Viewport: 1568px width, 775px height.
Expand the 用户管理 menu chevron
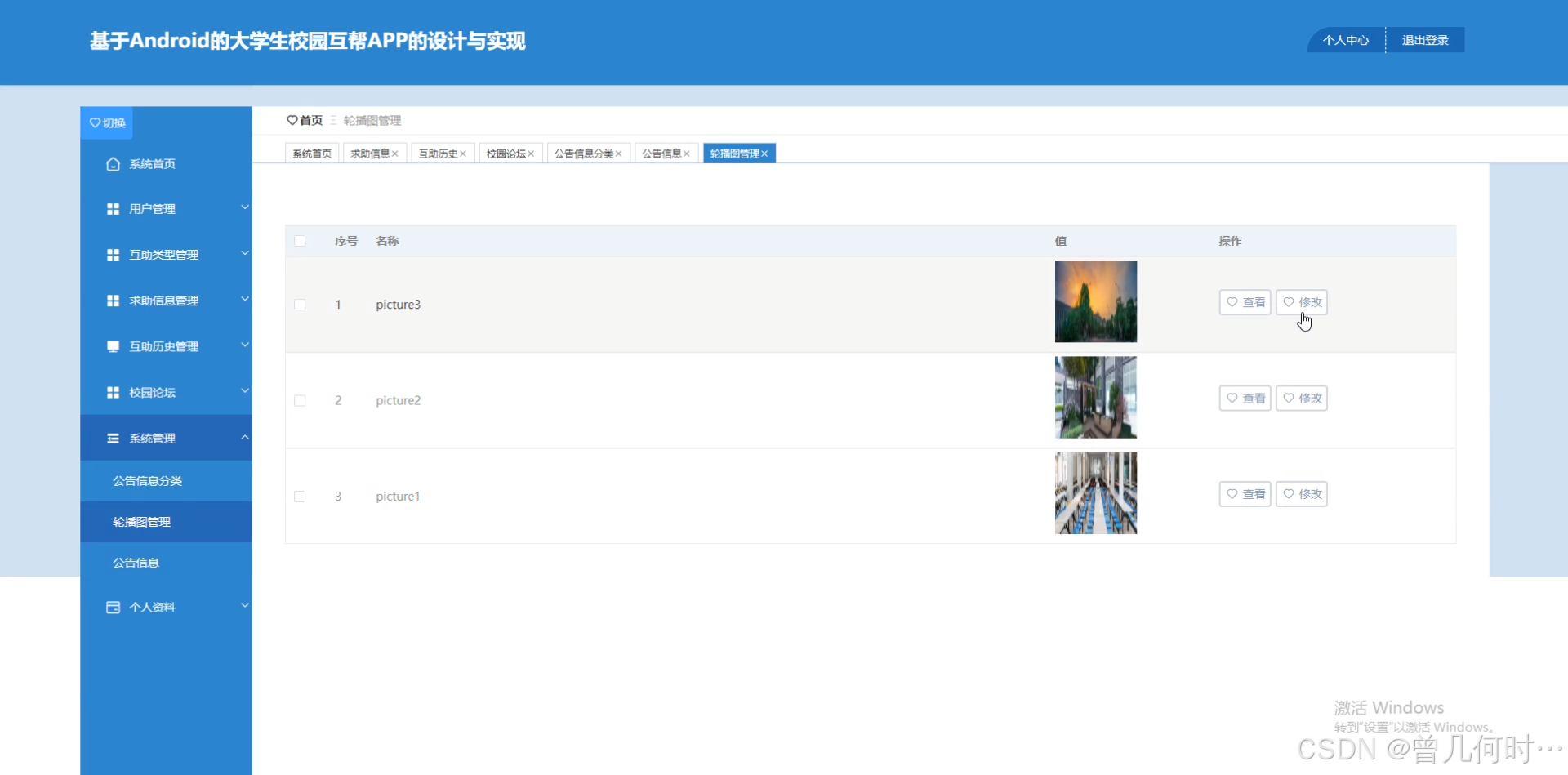[x=244, y=207]
